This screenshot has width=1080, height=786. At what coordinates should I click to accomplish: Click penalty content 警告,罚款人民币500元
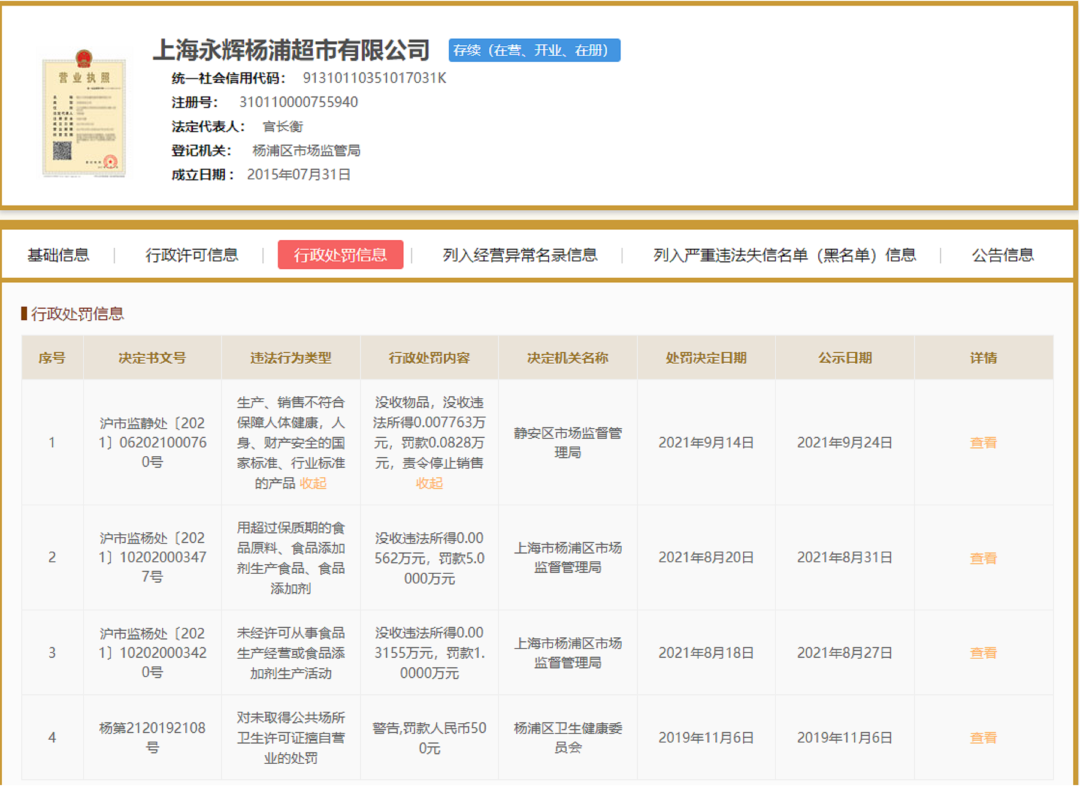pos(429,738)
